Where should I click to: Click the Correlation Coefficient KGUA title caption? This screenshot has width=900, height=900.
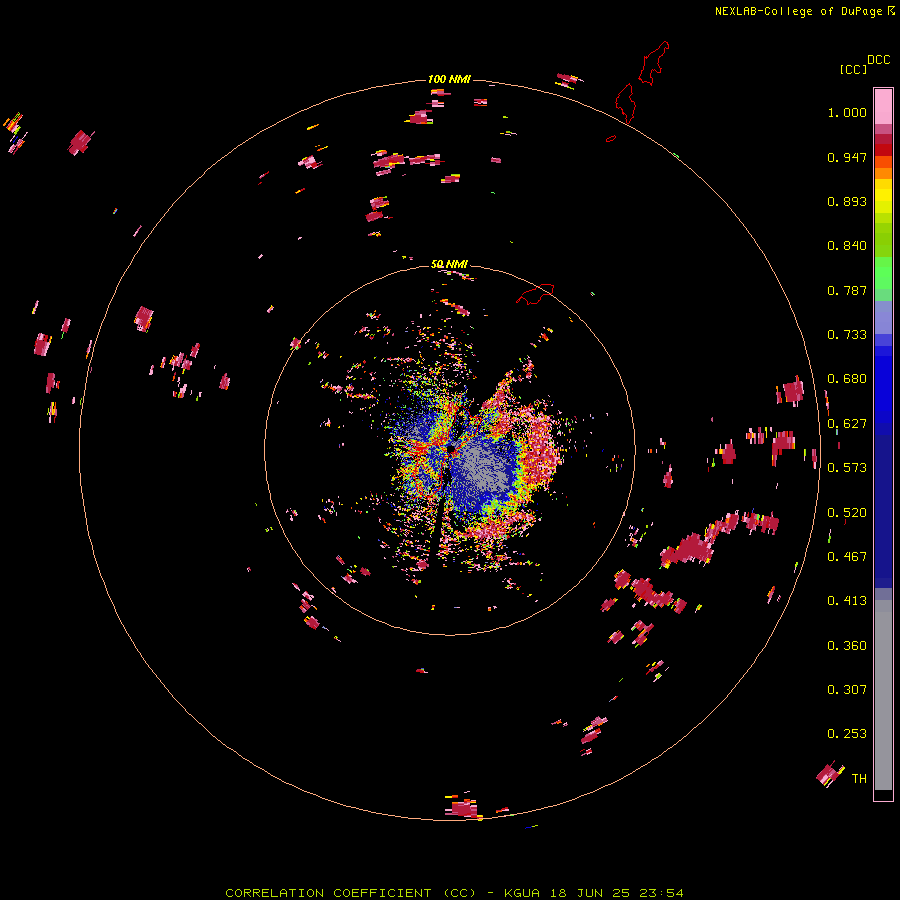tap(454, 893)
